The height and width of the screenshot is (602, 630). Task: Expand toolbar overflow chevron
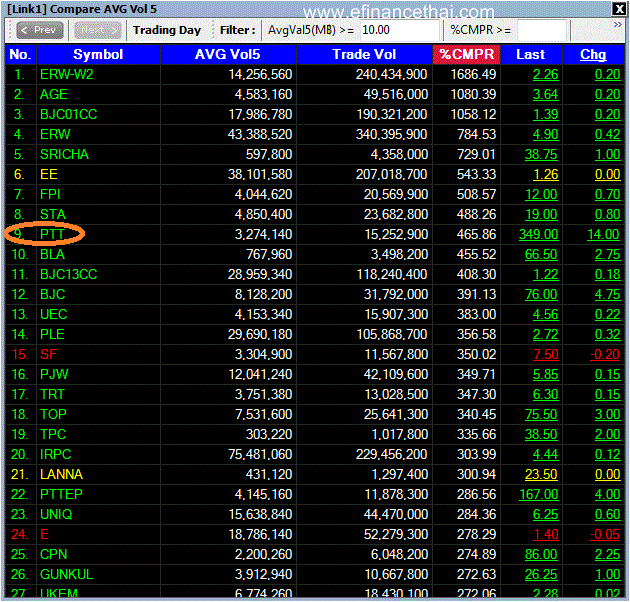coord(618,25)
